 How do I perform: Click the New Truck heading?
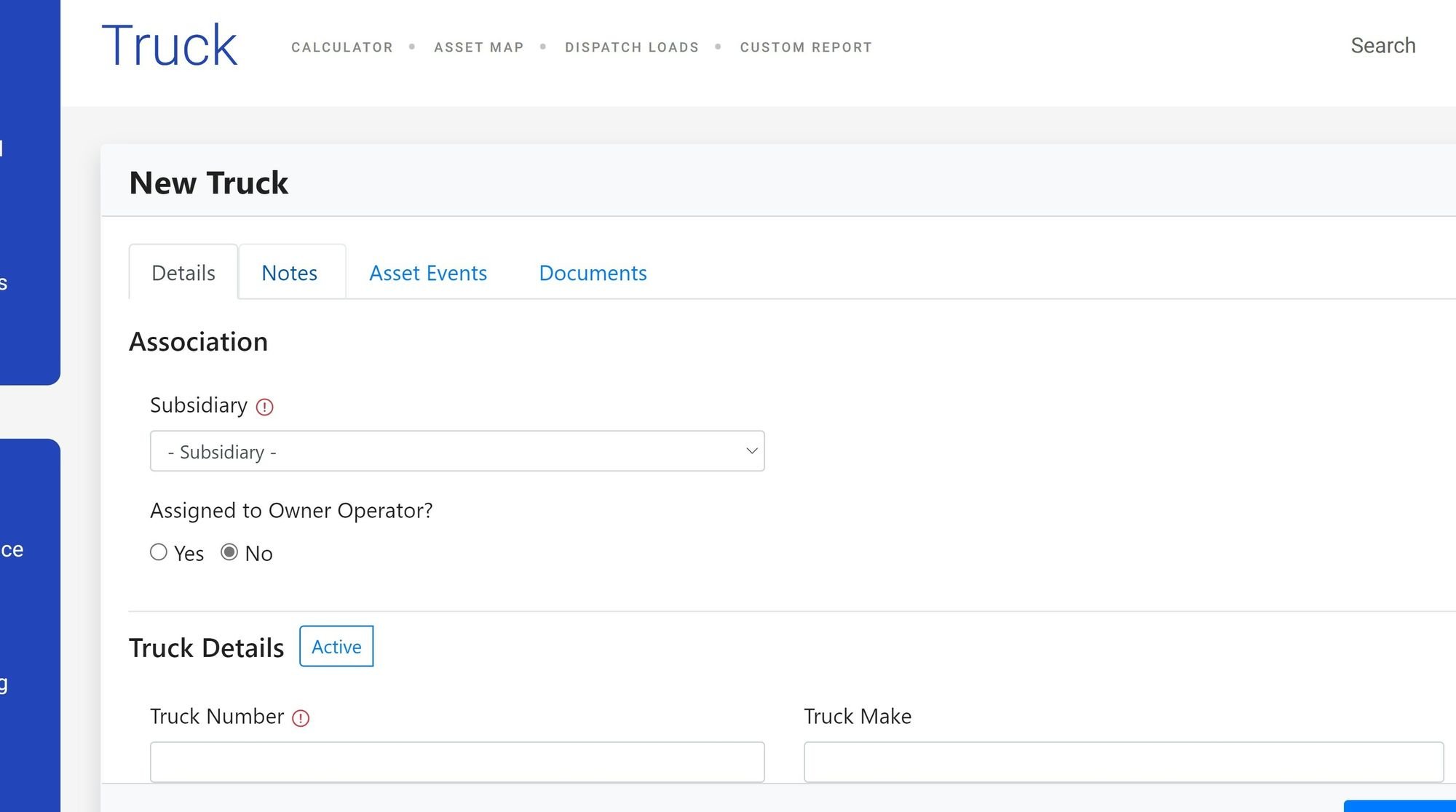coord(209,182)
